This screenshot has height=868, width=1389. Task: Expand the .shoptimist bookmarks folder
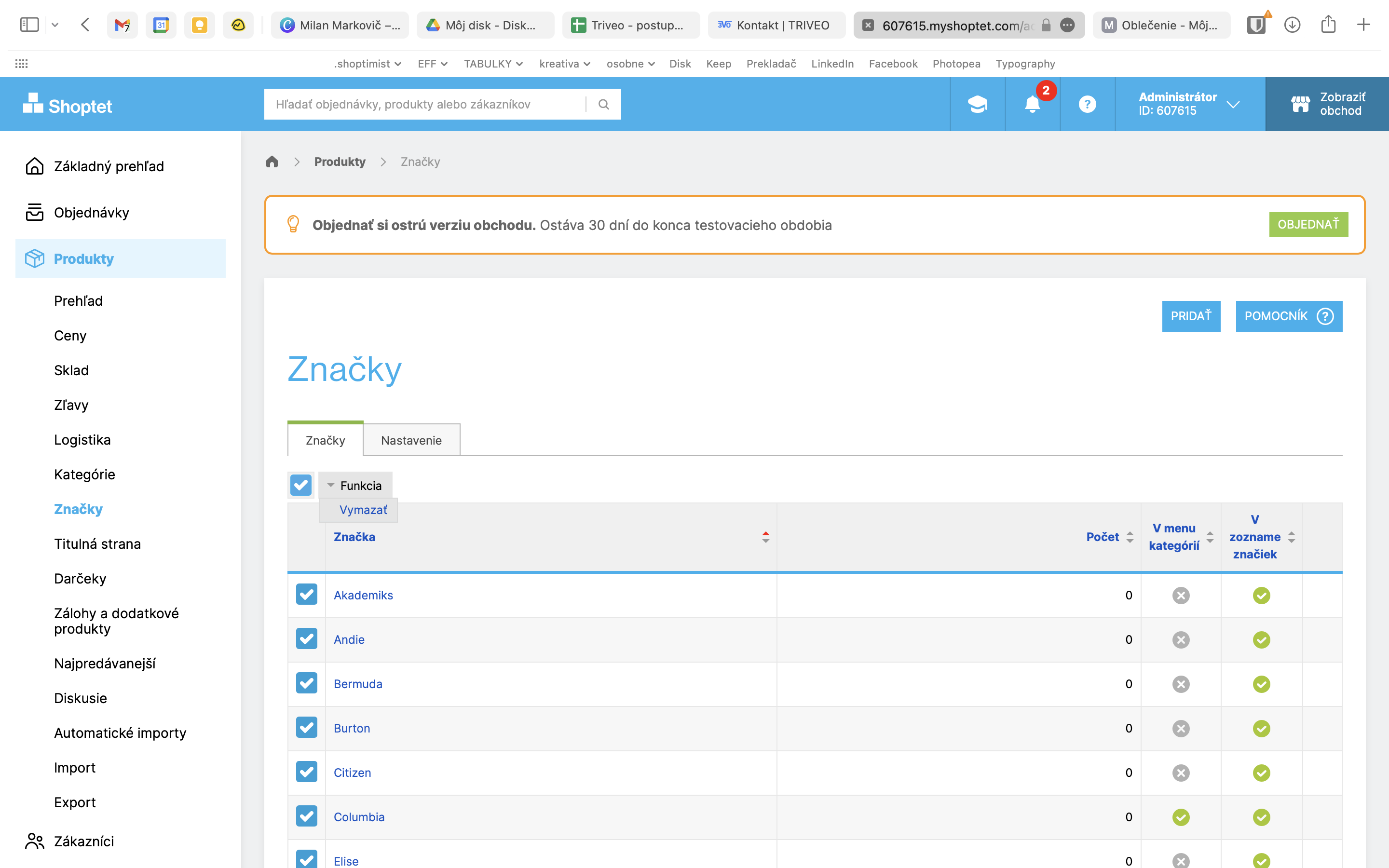click(x=368, y=64)
